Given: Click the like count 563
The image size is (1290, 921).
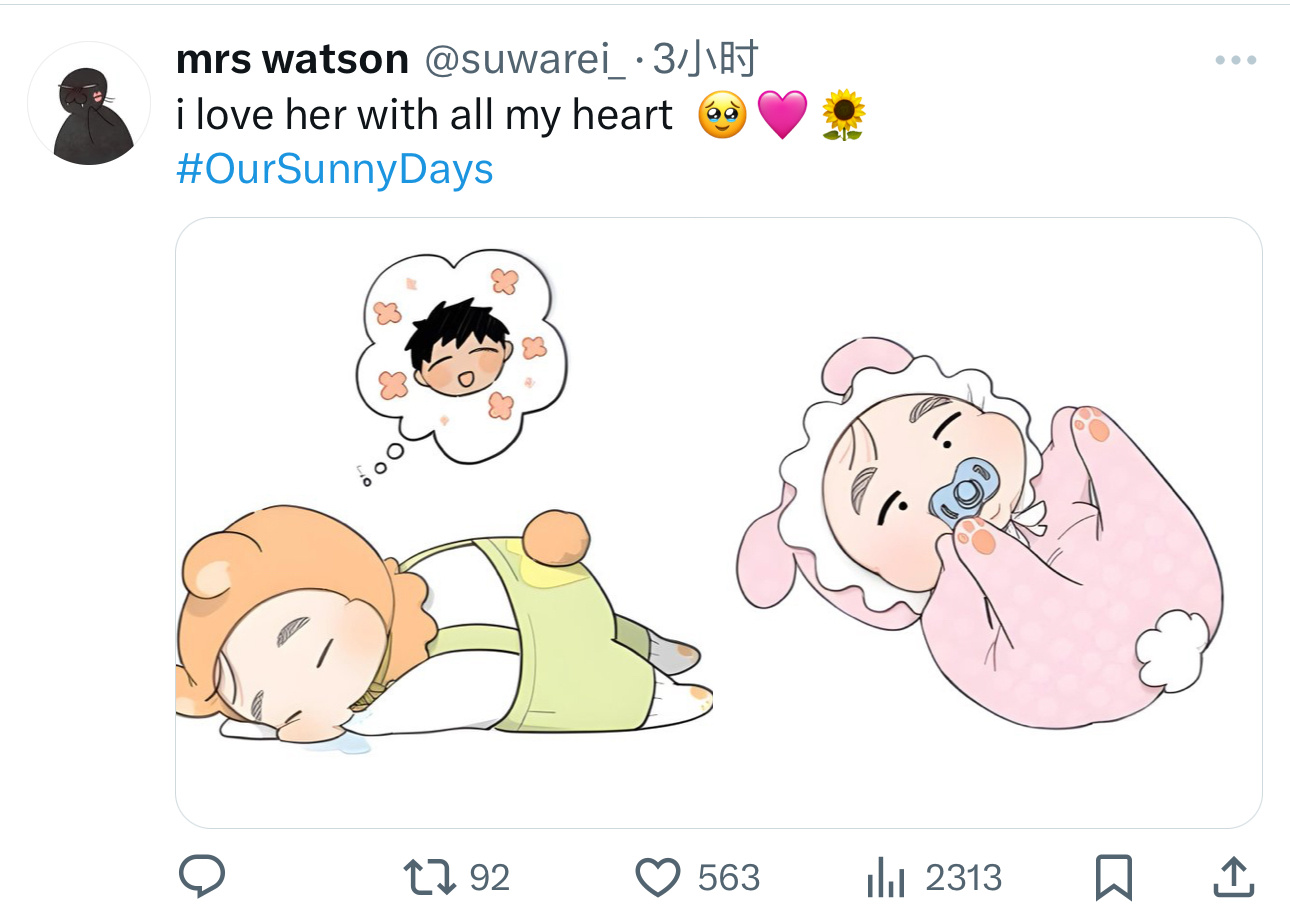Looking at the screenshot, I should 729,878.
